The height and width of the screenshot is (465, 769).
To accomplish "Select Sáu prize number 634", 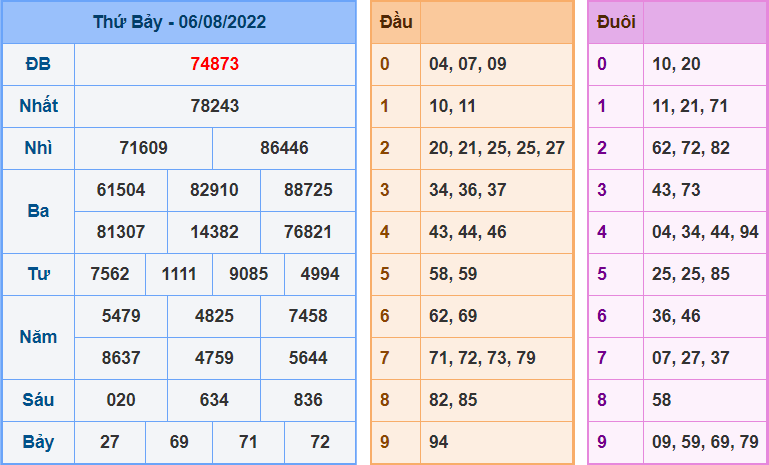I will point(214,400).
